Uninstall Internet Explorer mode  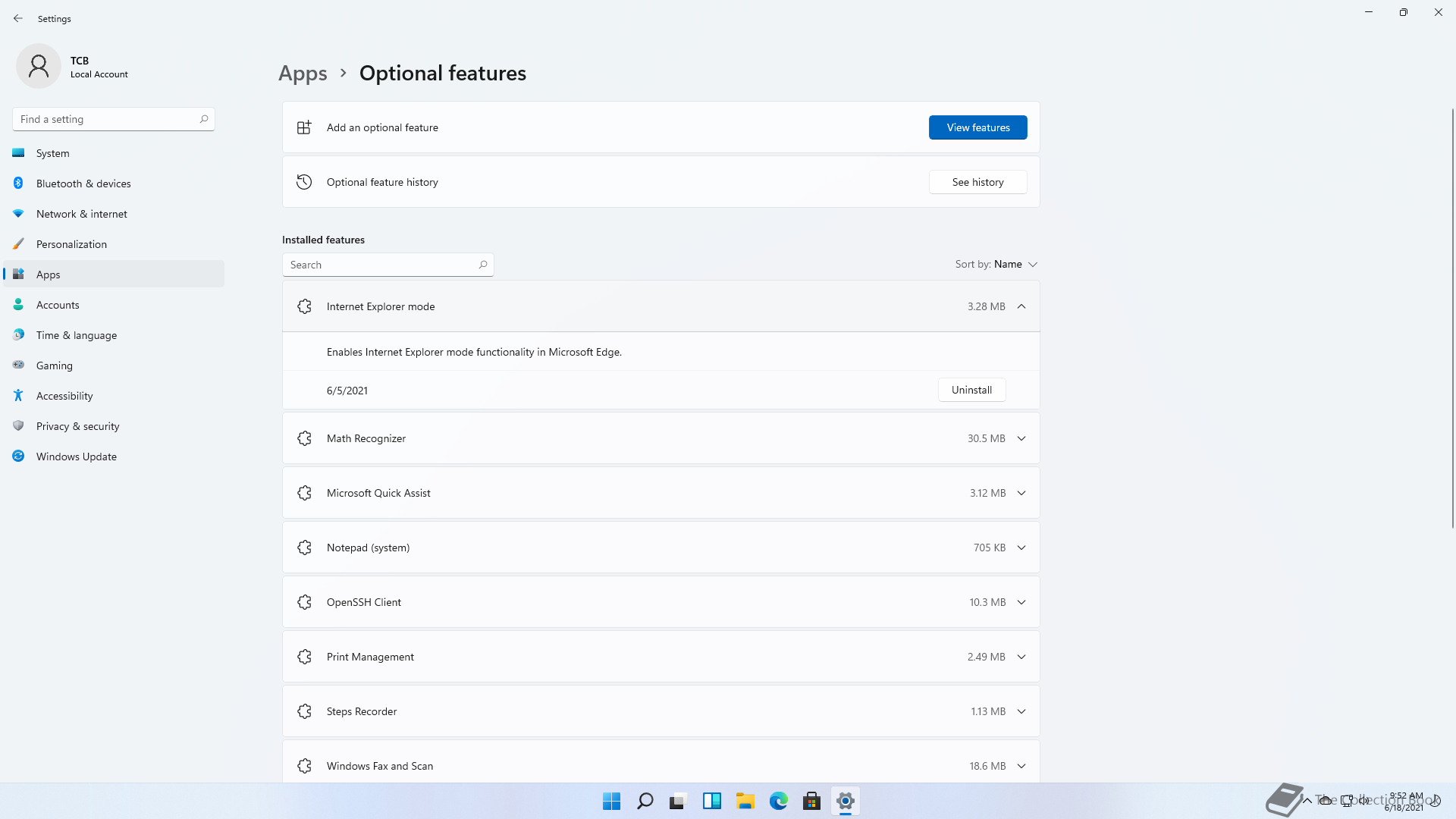pyautogui.click(x=971, y=390)
